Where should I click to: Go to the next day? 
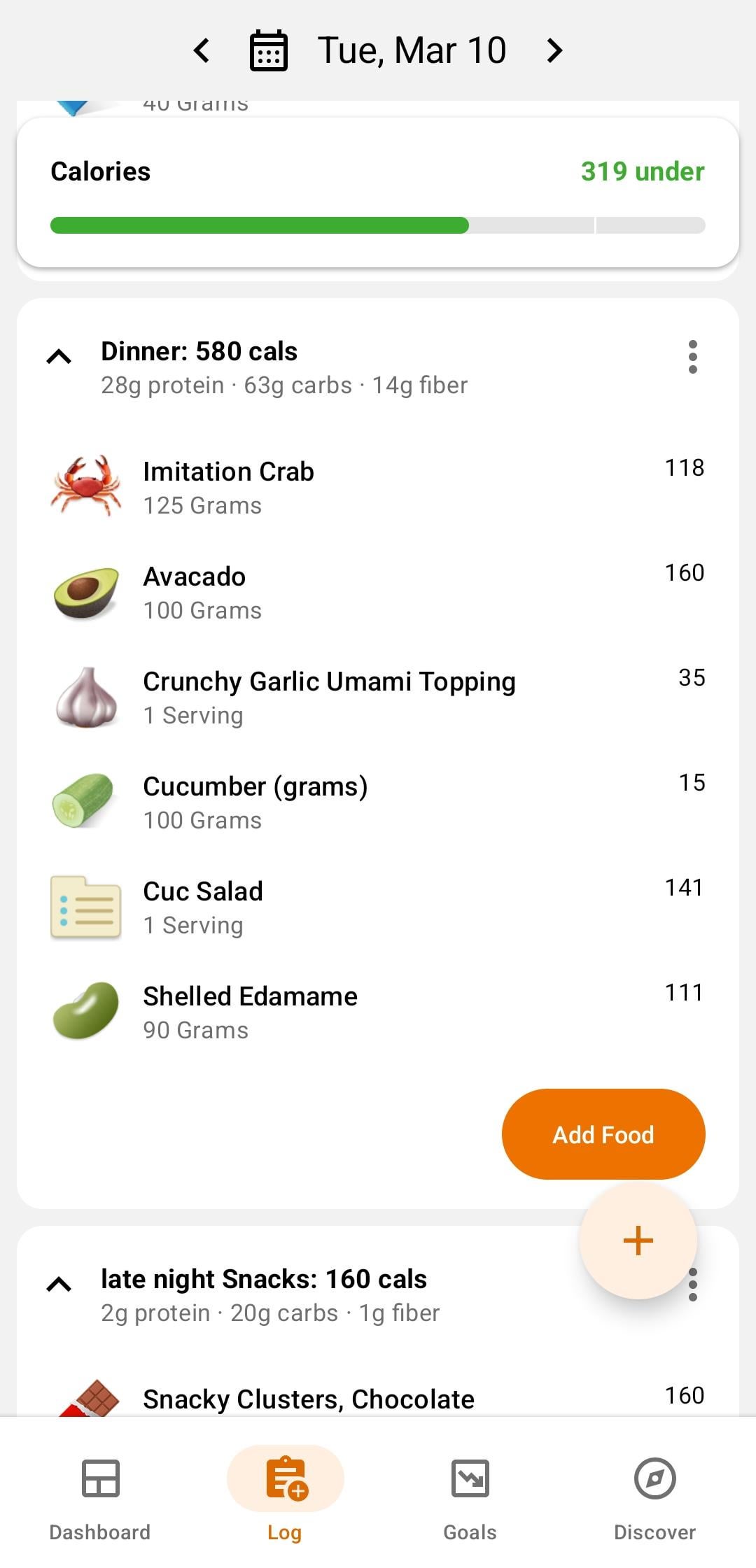click(x=554, y=50)
